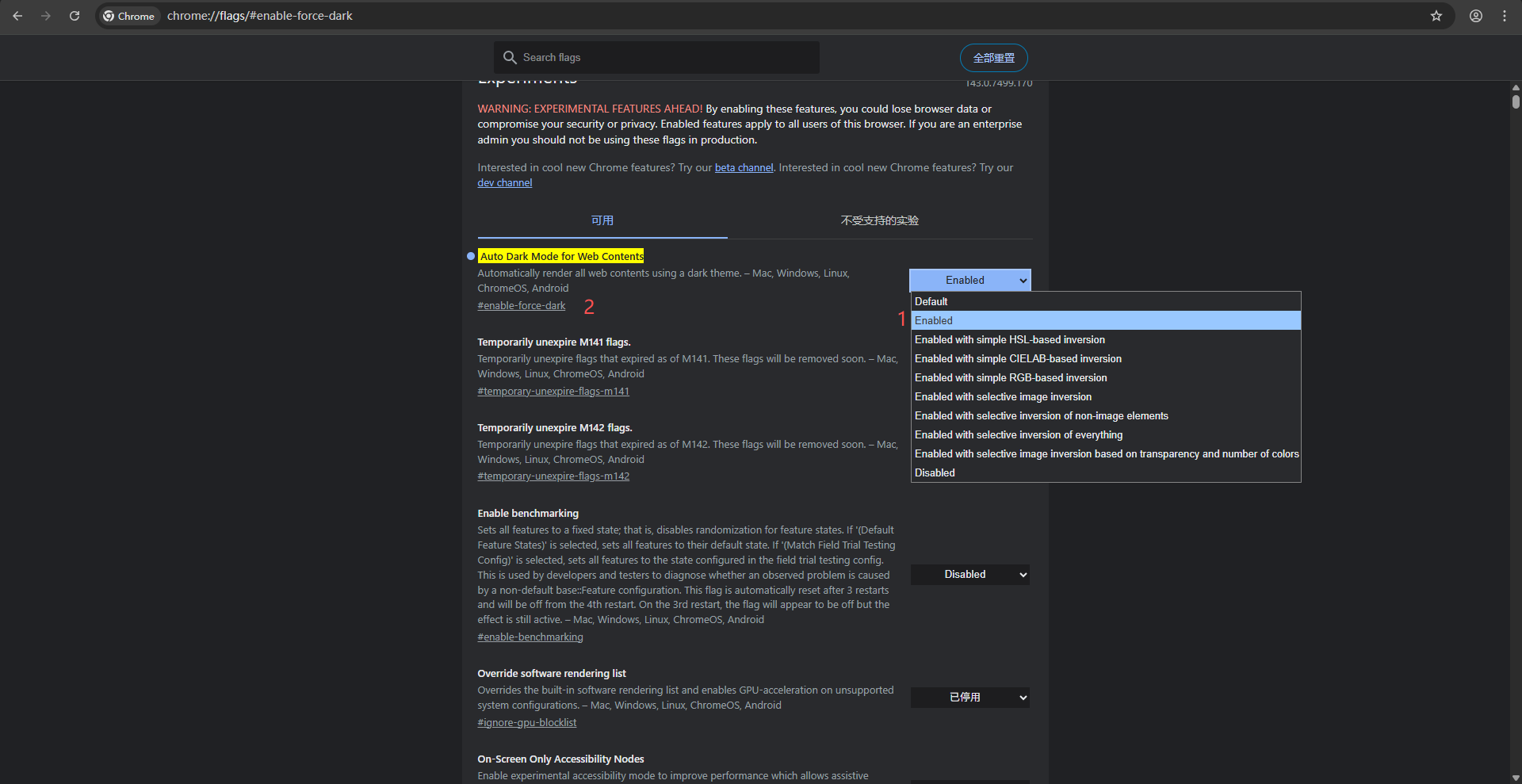The height and width of the screenshot is (784, 1522).
Task: Open the profile account icon
Action: pos(1476,16)
